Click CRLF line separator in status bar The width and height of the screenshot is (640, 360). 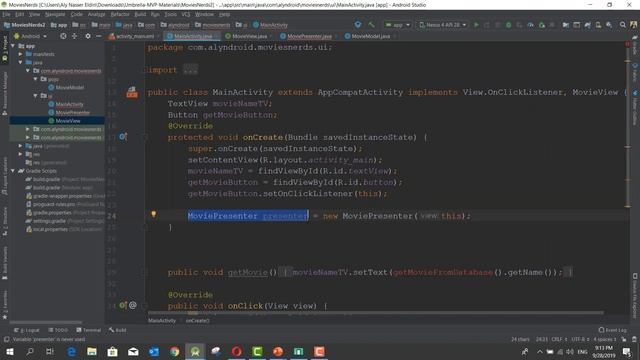pyautogui.click(x=559, y=339)
